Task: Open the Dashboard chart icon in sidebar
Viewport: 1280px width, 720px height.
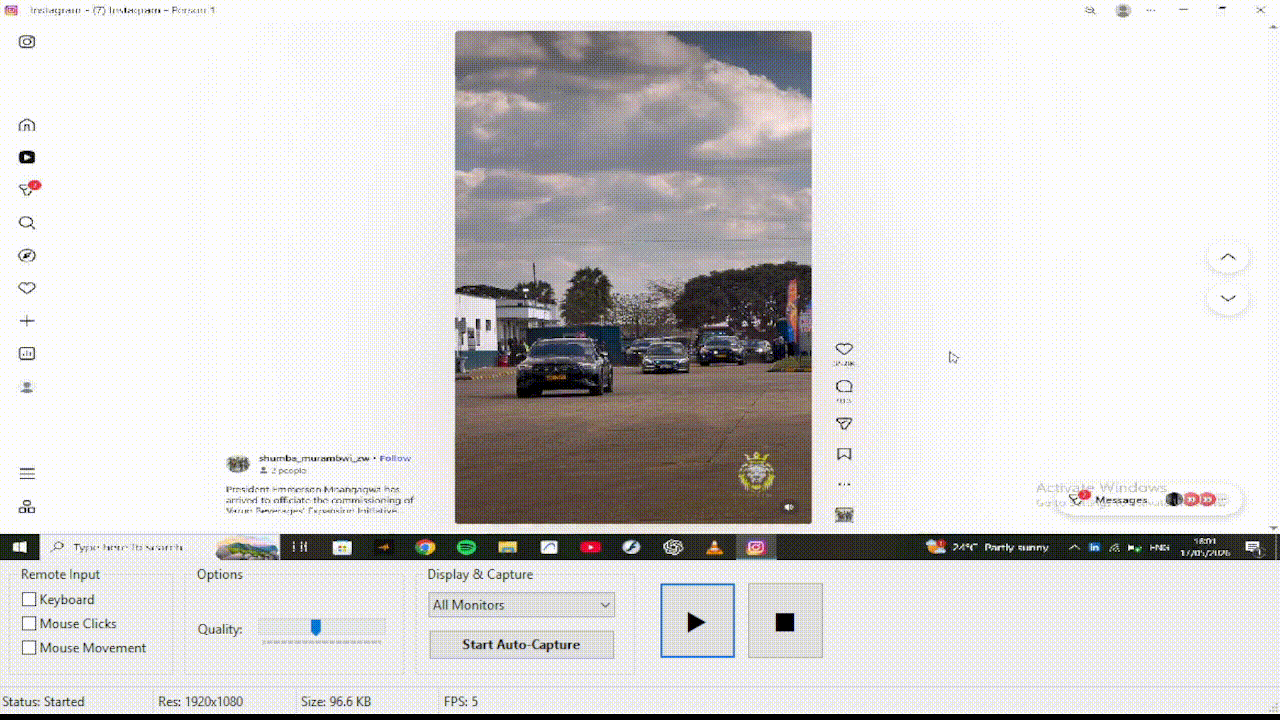Action: tap(27, 354)
